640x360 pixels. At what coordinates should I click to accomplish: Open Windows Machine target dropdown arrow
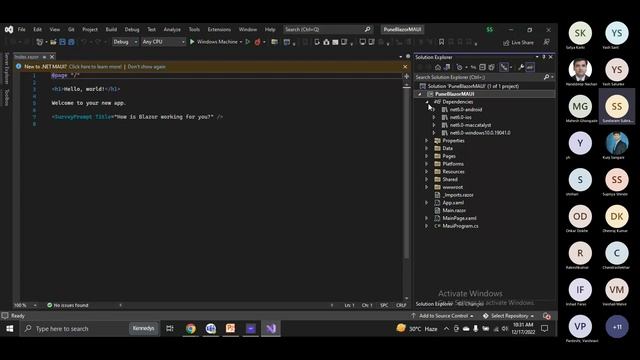[x=241, y=42]
